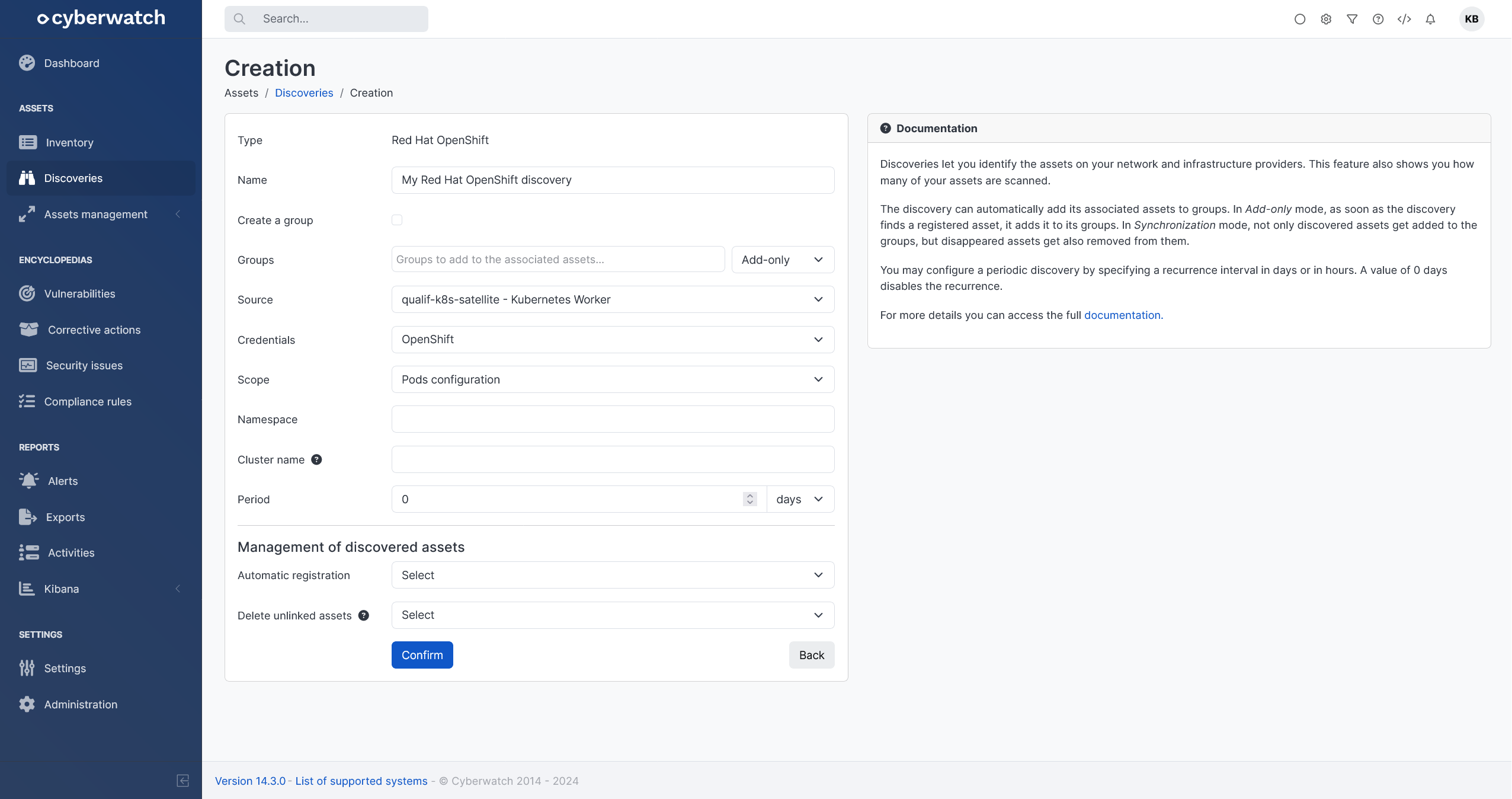Open the KB user avatar menu
The width and height of the screenshot is (1512, 799).
tap(1472, 19)
